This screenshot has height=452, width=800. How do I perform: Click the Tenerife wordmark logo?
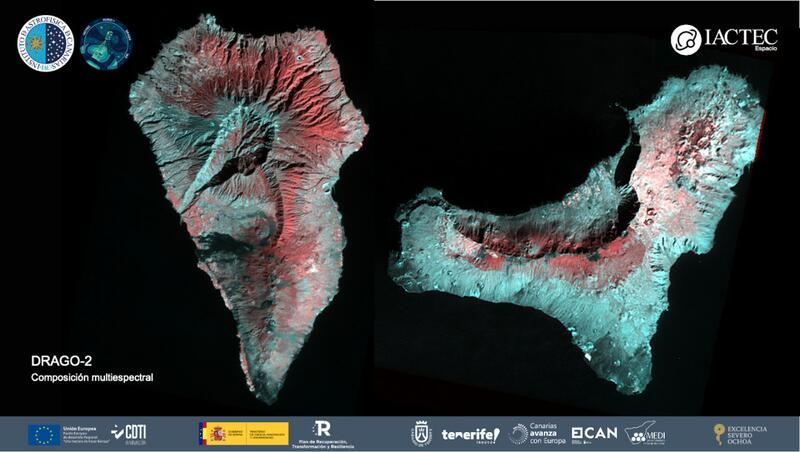(470, 433)
